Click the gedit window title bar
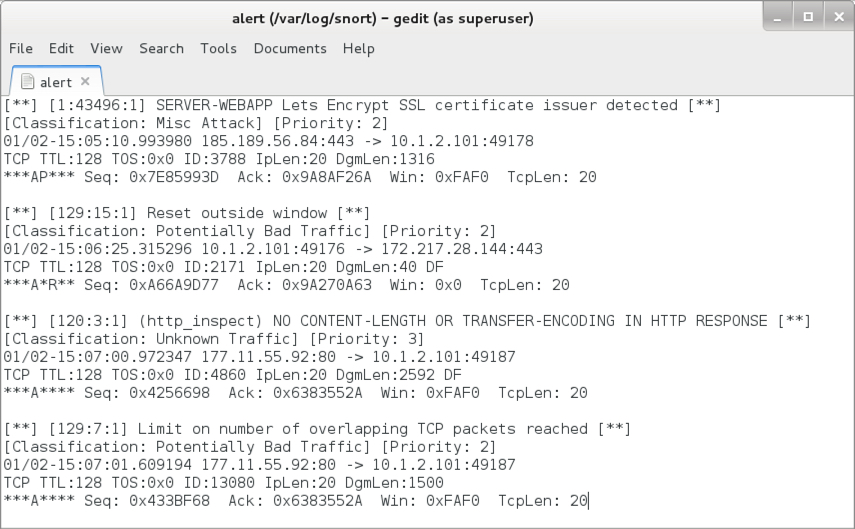The width and height of the screenshot is (855, 529). click(x=382, y=18)
